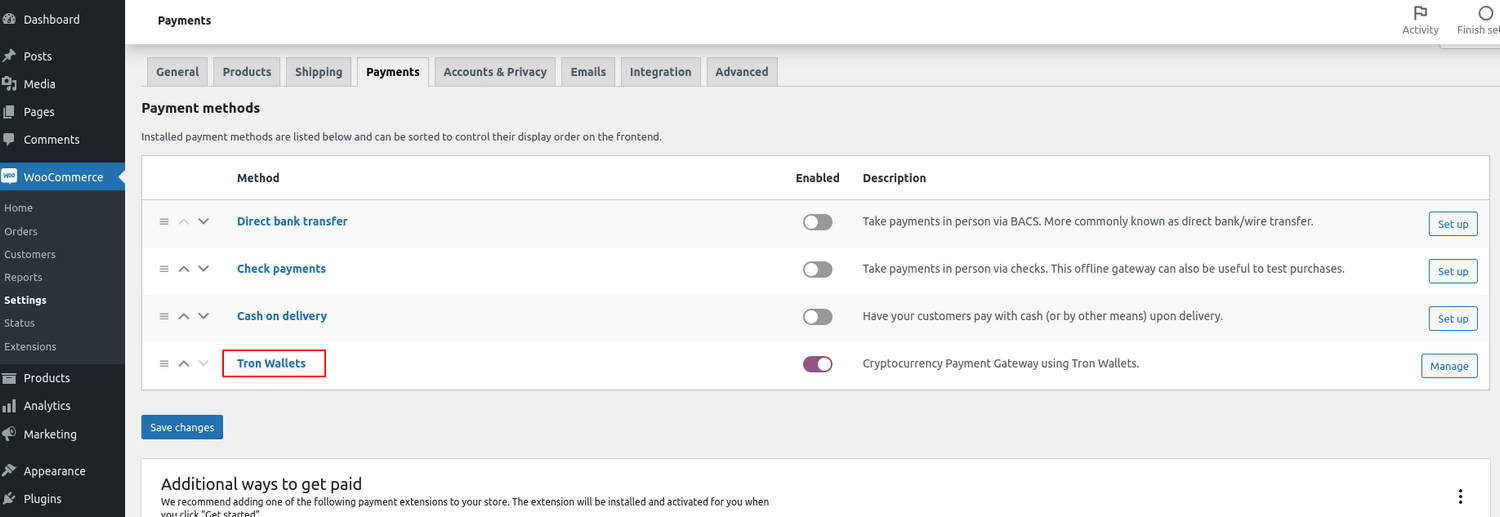This screenshot has height=517, width=1500.
Task: Click the Appearance paintbrush icon
Action: click(9, 471)
